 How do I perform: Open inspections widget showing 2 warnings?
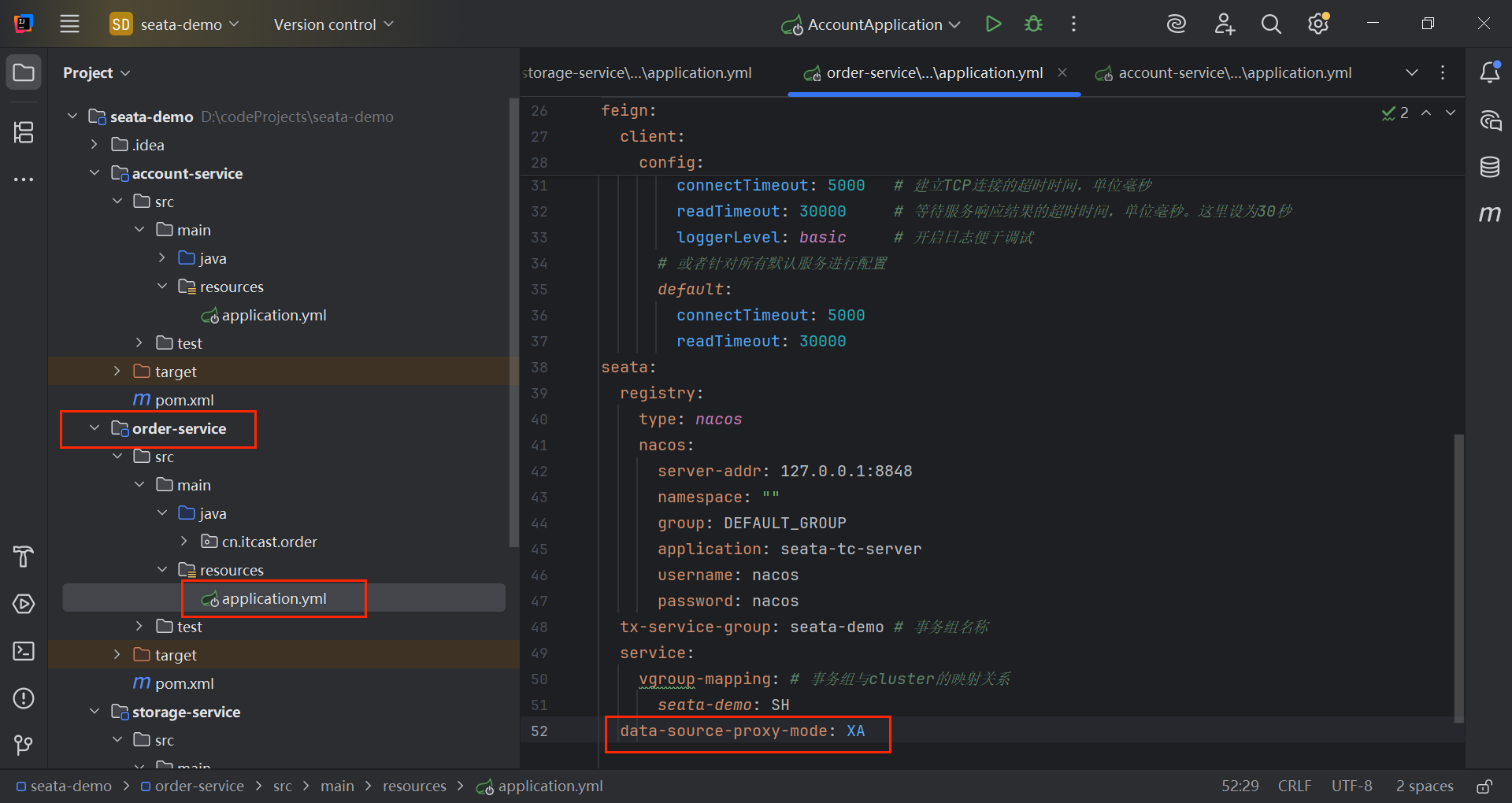pos(1395,113)
